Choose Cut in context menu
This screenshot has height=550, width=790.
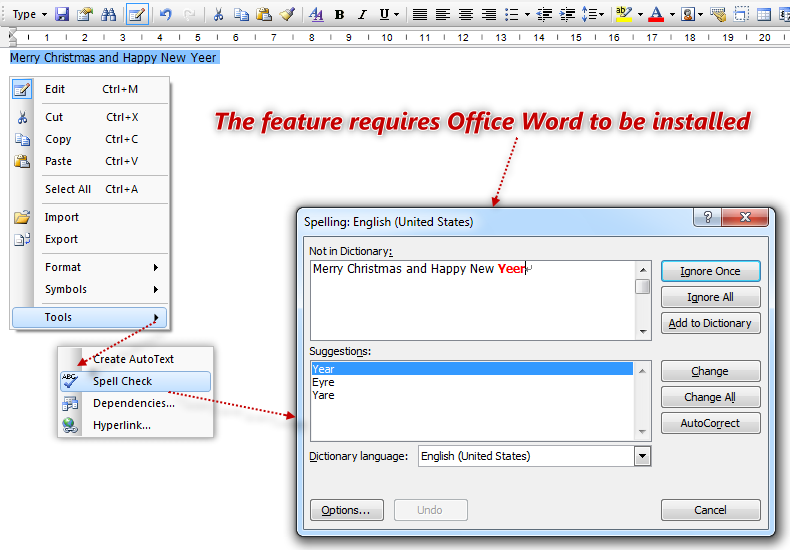tap(90, 117)
